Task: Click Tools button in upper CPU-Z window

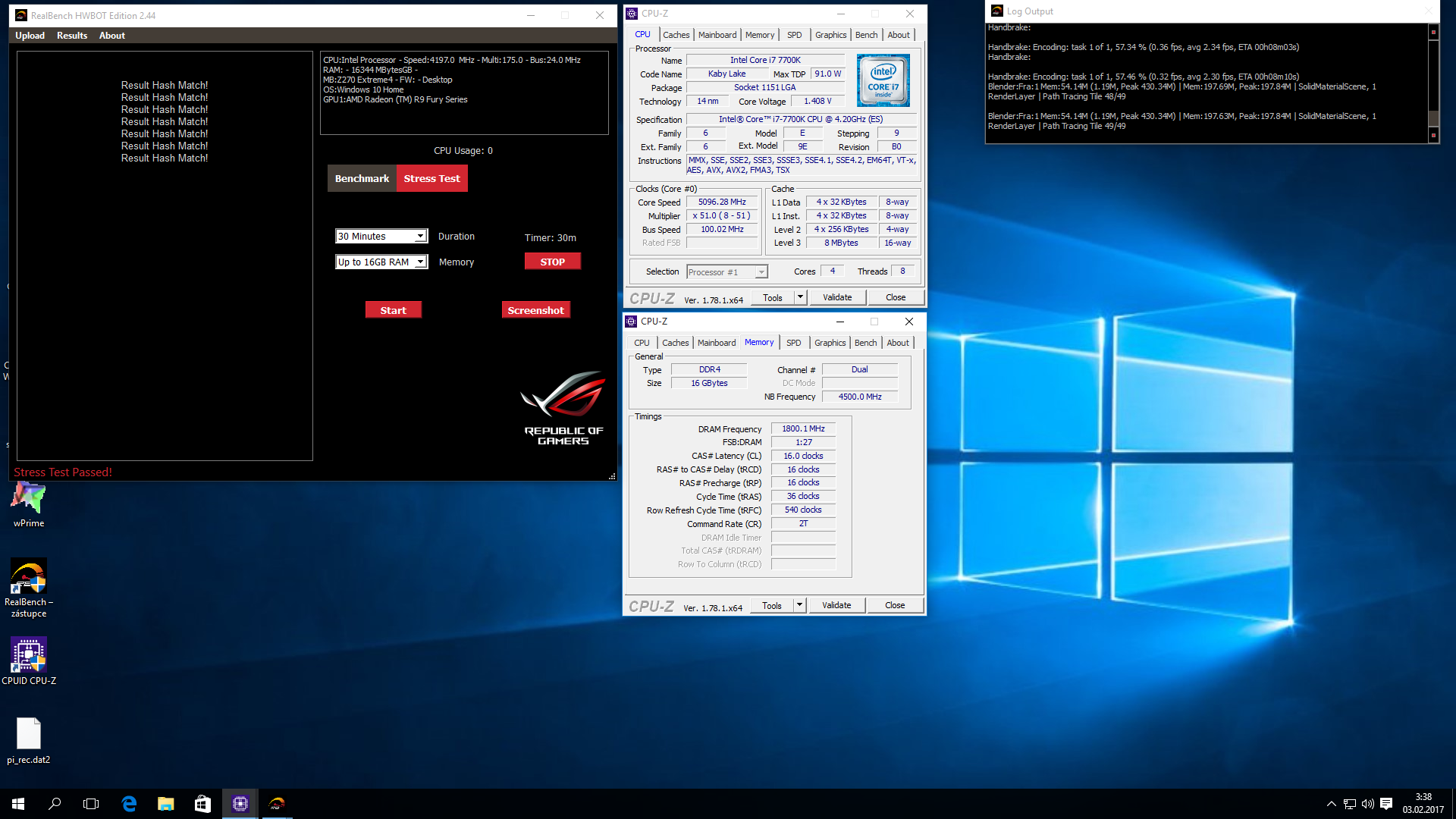Action: pos(773,297)
